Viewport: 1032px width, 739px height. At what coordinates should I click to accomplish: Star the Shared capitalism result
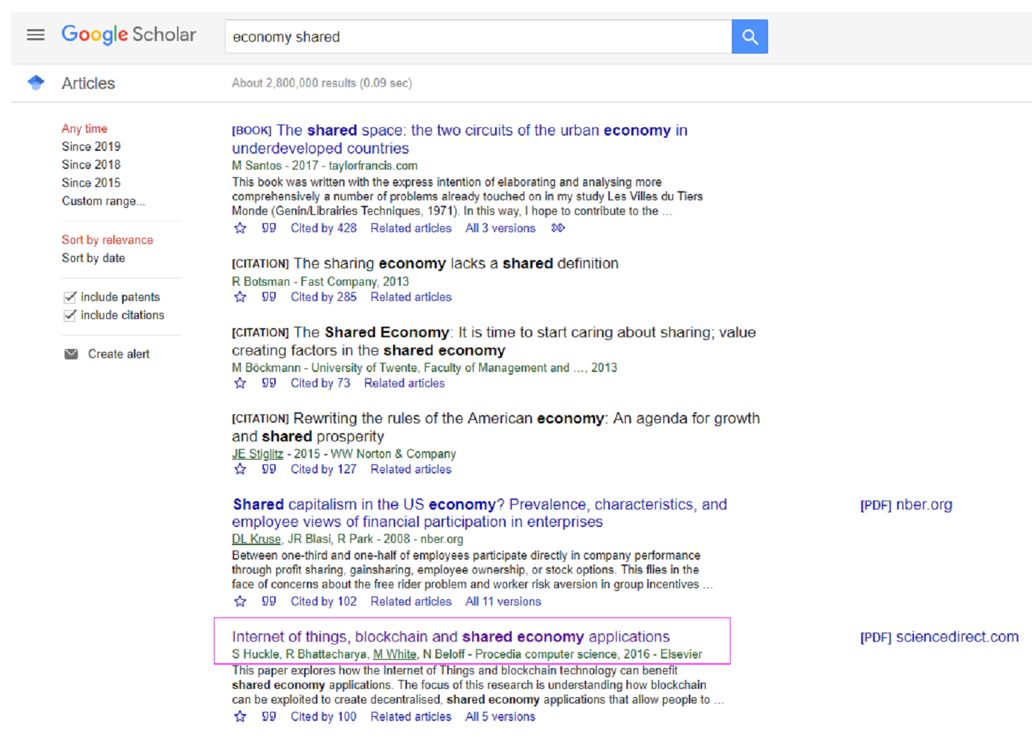[240, 602]
